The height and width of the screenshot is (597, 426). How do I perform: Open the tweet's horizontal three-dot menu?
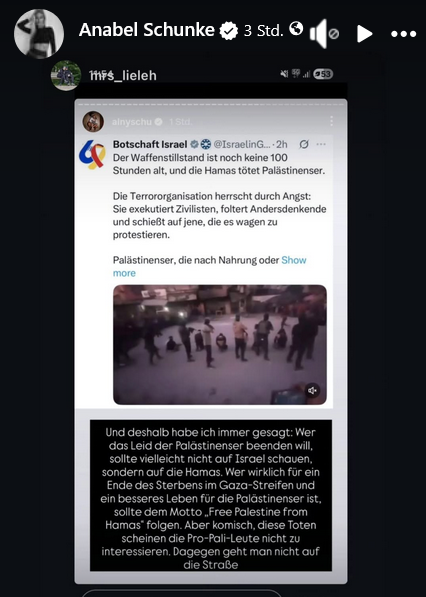pos(321,144)
